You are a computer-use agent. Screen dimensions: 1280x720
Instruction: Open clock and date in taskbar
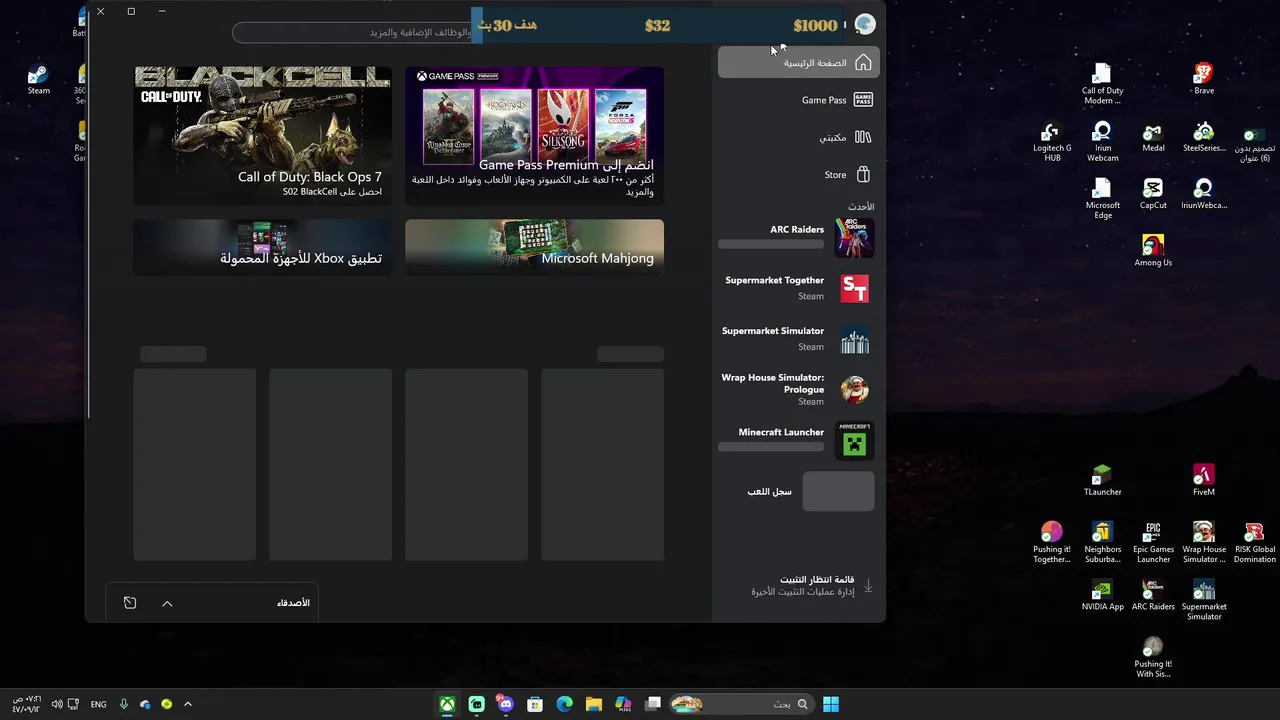[x=26, y=704]
